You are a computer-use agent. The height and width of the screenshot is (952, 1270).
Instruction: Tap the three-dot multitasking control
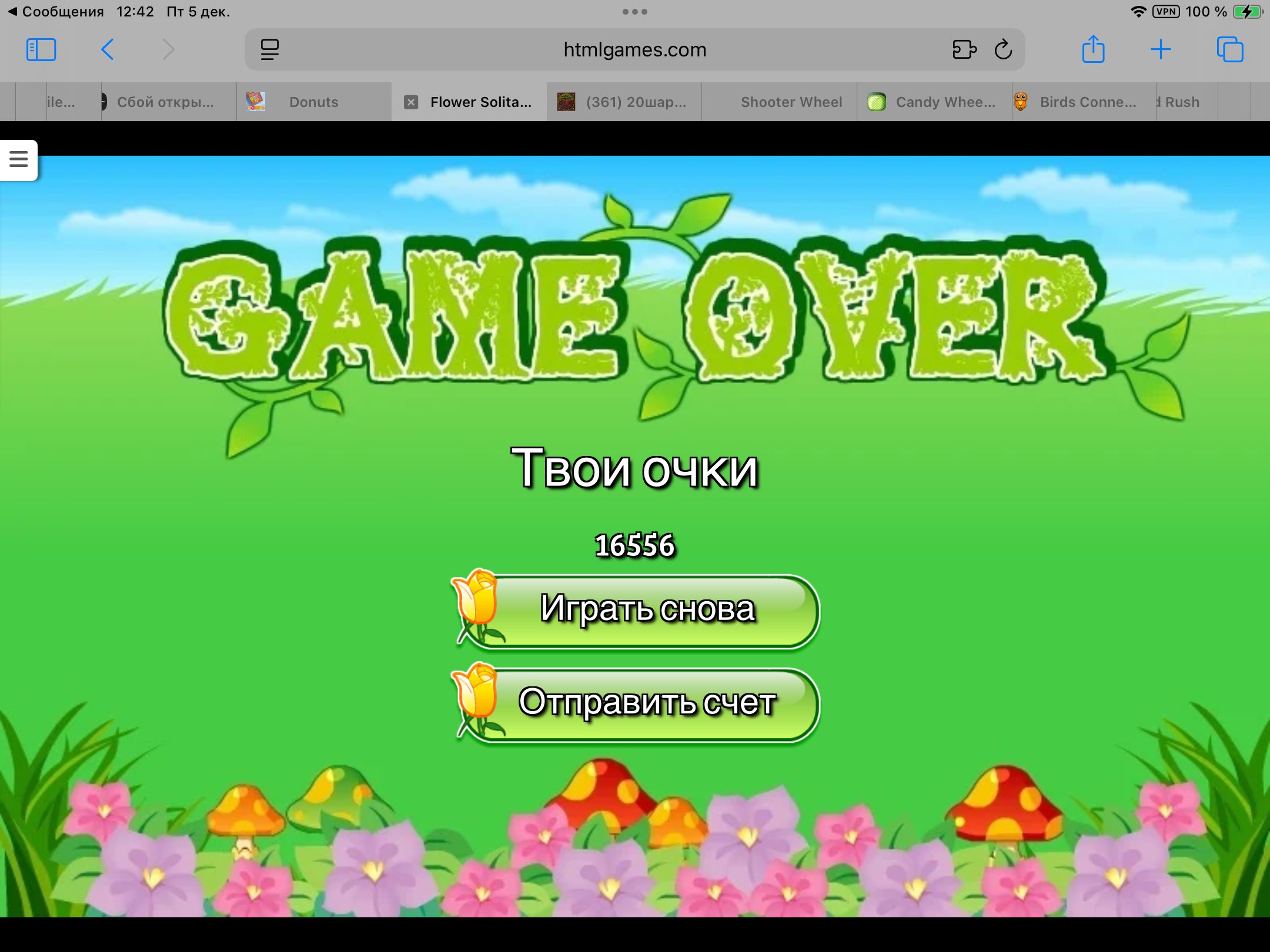(x=635, y=12)
